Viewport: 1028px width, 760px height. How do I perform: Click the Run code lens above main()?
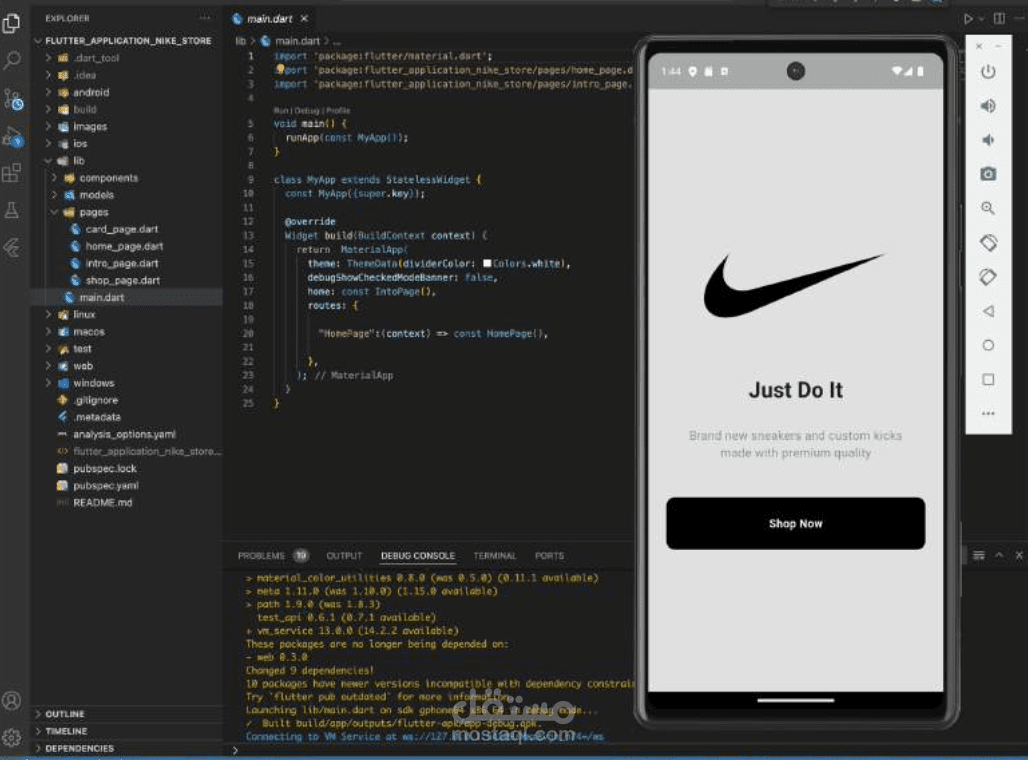click(281, 110)
